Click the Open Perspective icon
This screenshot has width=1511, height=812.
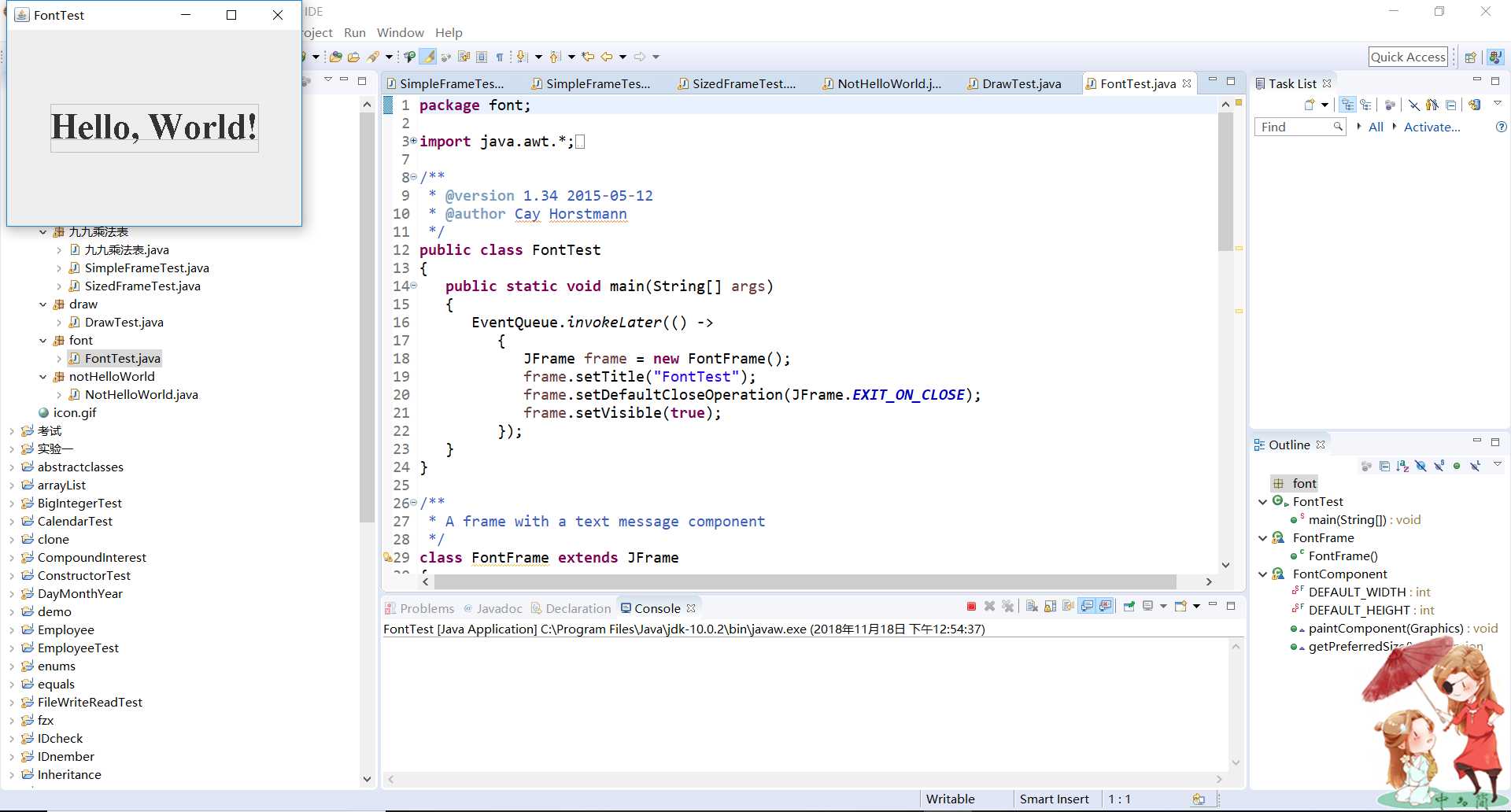1470,57
